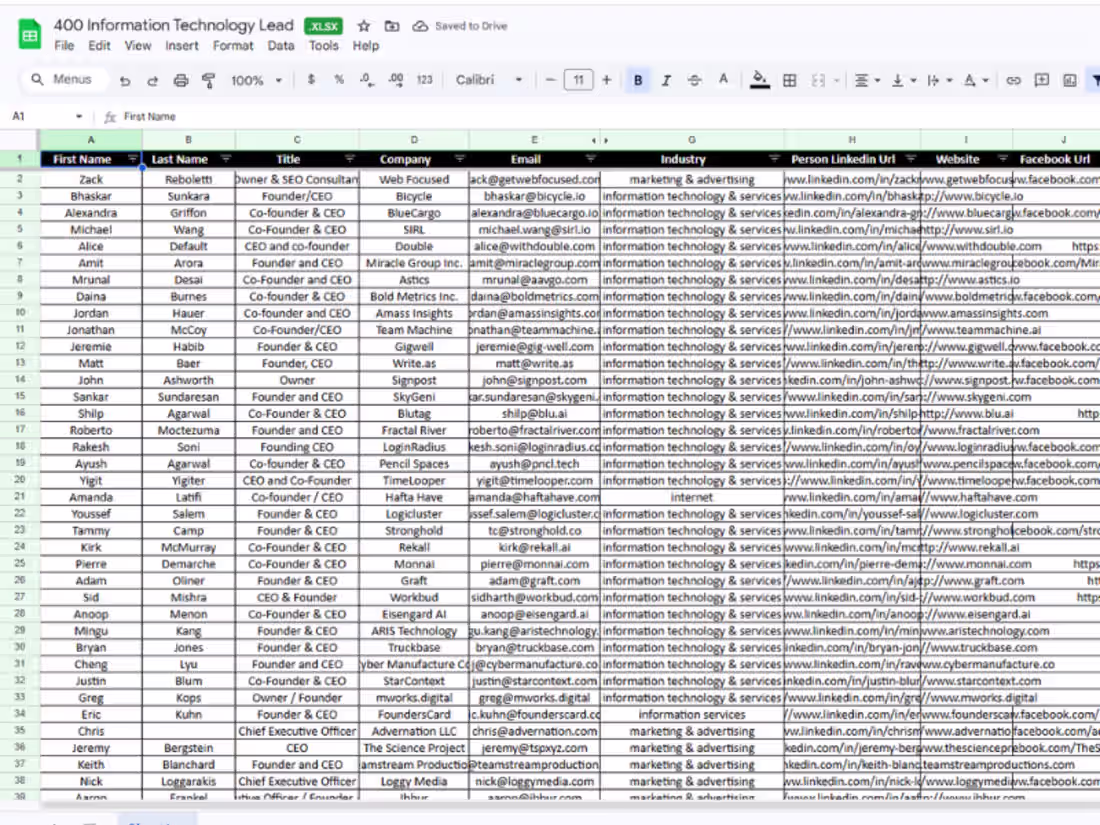Image resolution: width=1100 pixels, height=825 pixels.
Task: Expand the Name box dropdown
Action: (x=79, y=116)
